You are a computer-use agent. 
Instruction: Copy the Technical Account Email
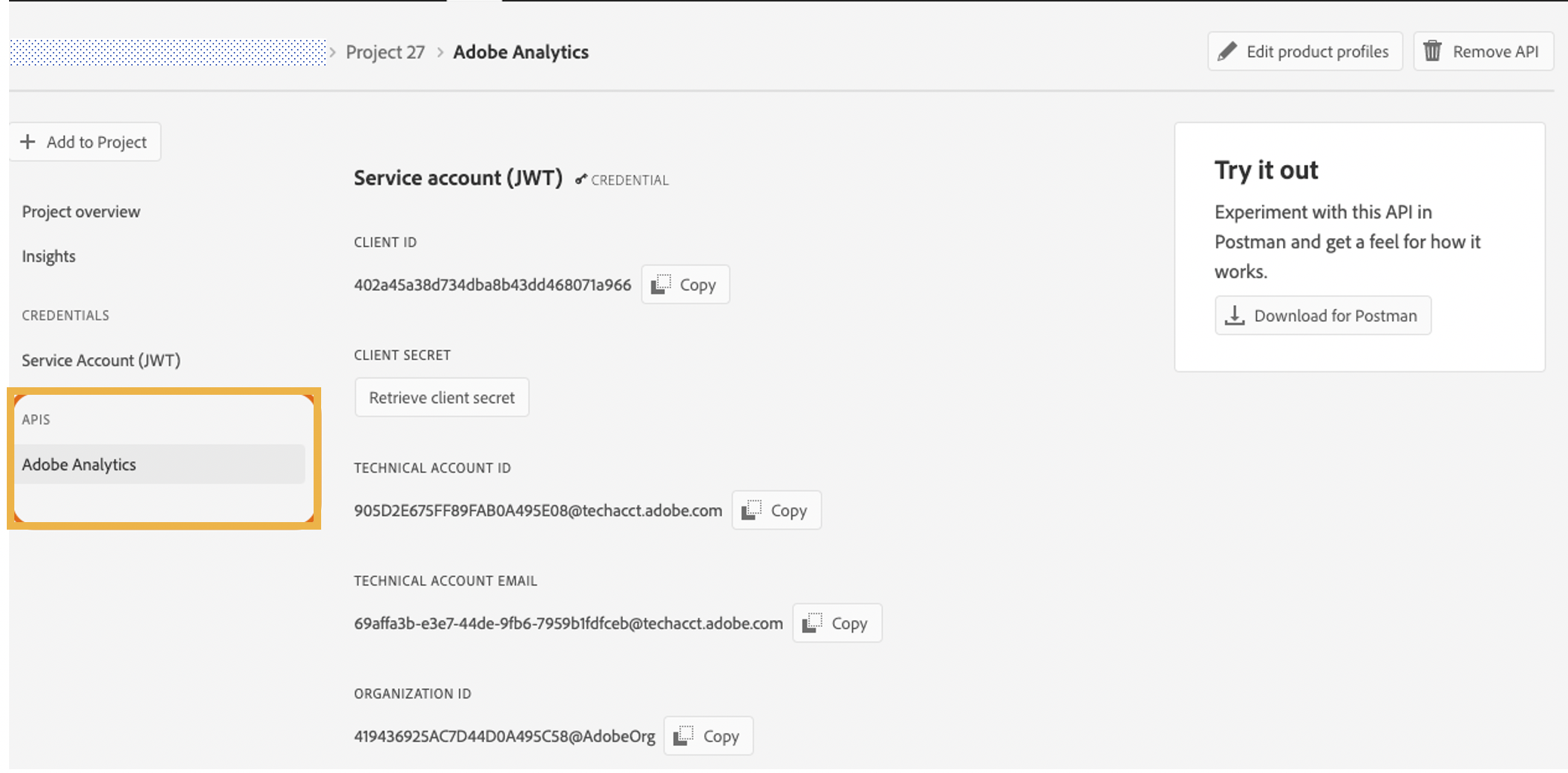(838, 623)
